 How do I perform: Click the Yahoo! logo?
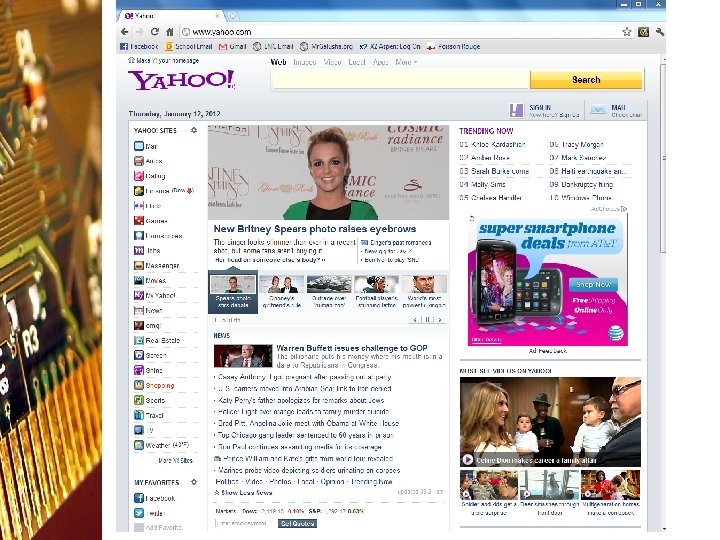point(182,80)
